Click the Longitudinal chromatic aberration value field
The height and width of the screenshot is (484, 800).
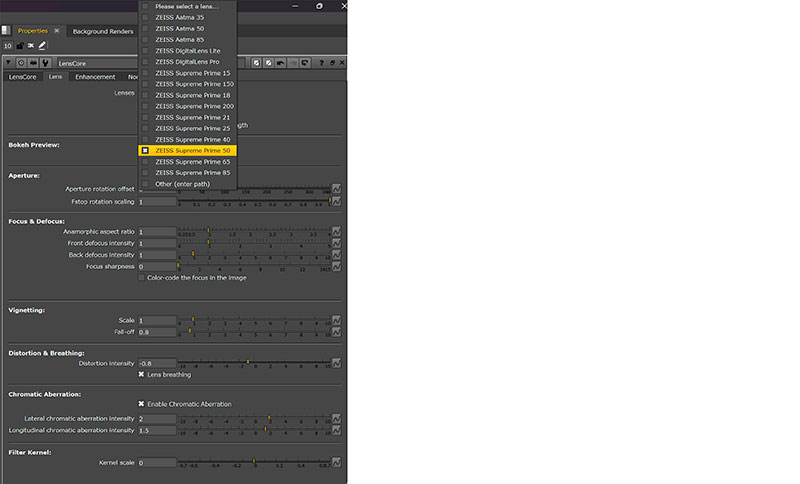click(x=157, y=430)
